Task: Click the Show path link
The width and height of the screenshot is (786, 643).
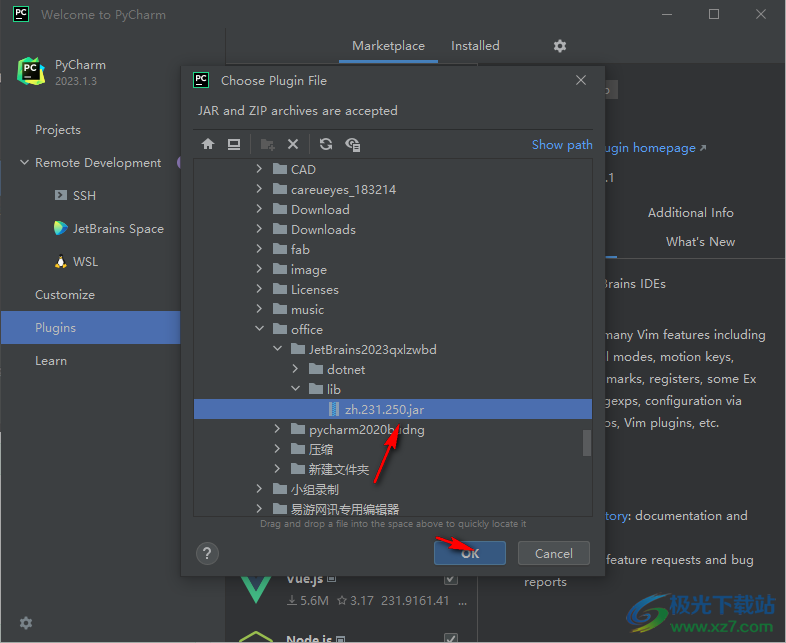Action: pyautogui.click(x=562, y=145)
